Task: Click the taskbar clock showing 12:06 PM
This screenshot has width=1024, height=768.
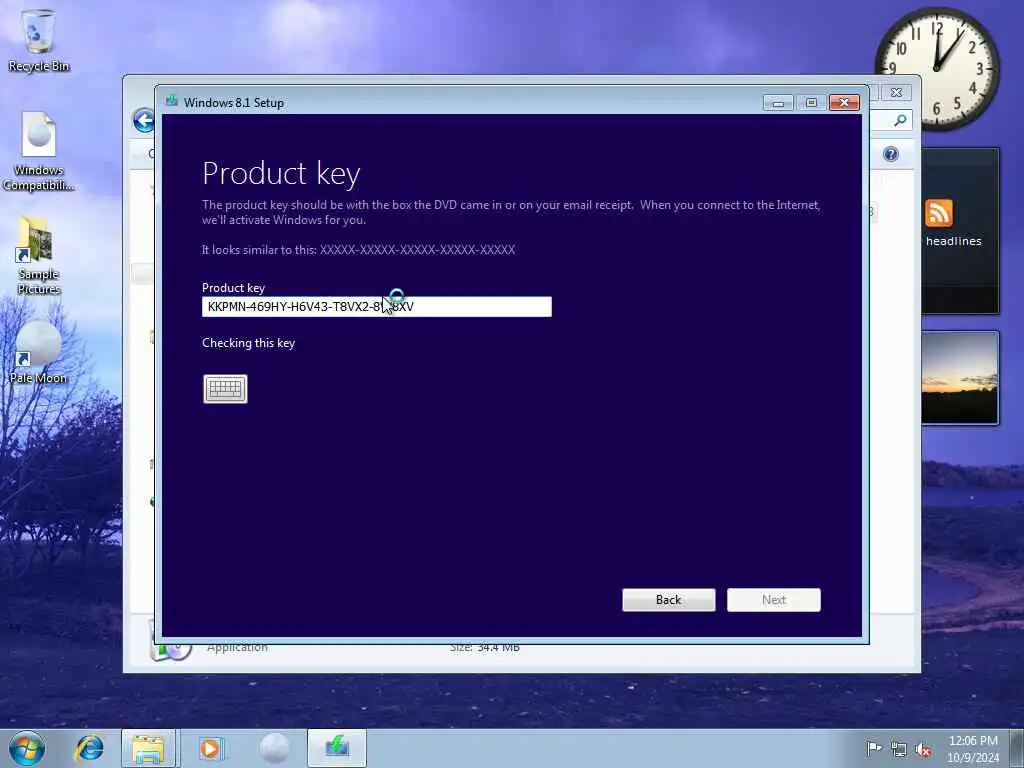Action: click(x=973, y=748)
